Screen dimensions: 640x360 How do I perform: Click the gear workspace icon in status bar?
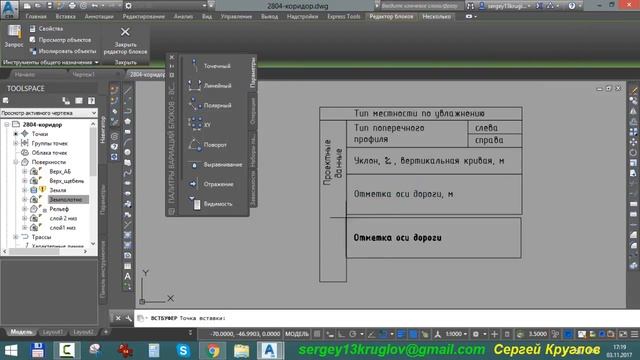476,334
